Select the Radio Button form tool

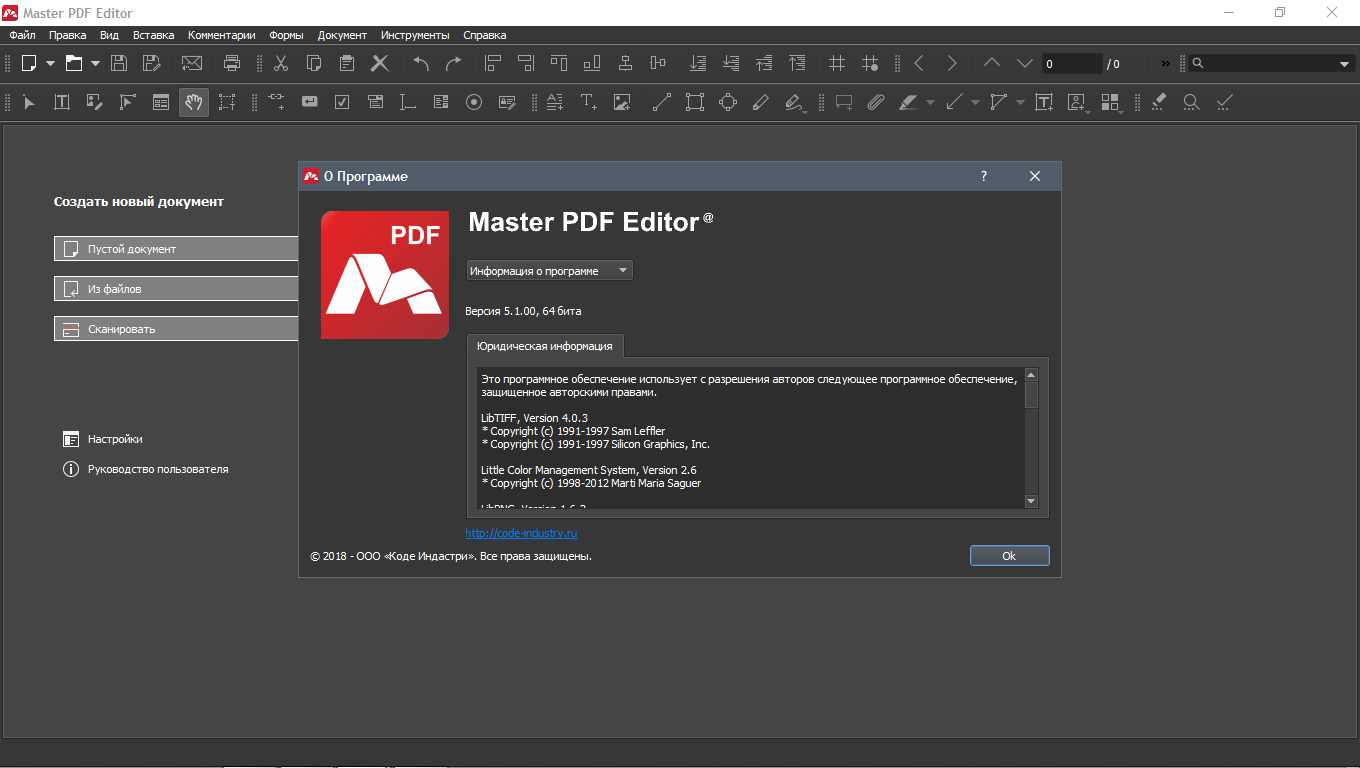pos(474,102)
